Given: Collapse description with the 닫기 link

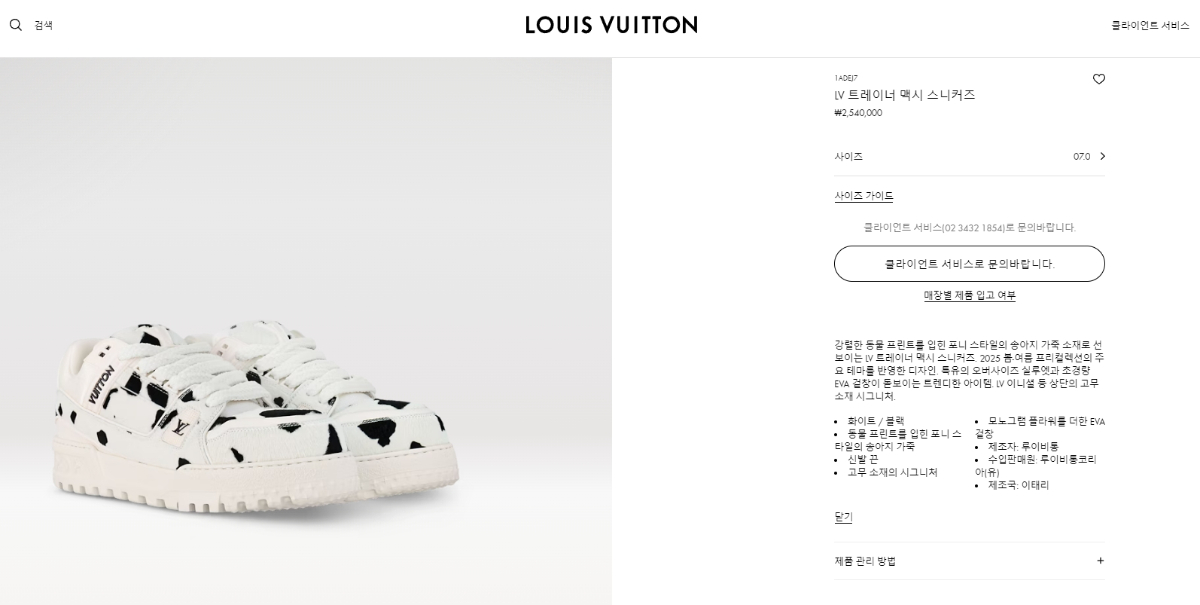Looking at the screenshot, I should click(x=843, y=517).
